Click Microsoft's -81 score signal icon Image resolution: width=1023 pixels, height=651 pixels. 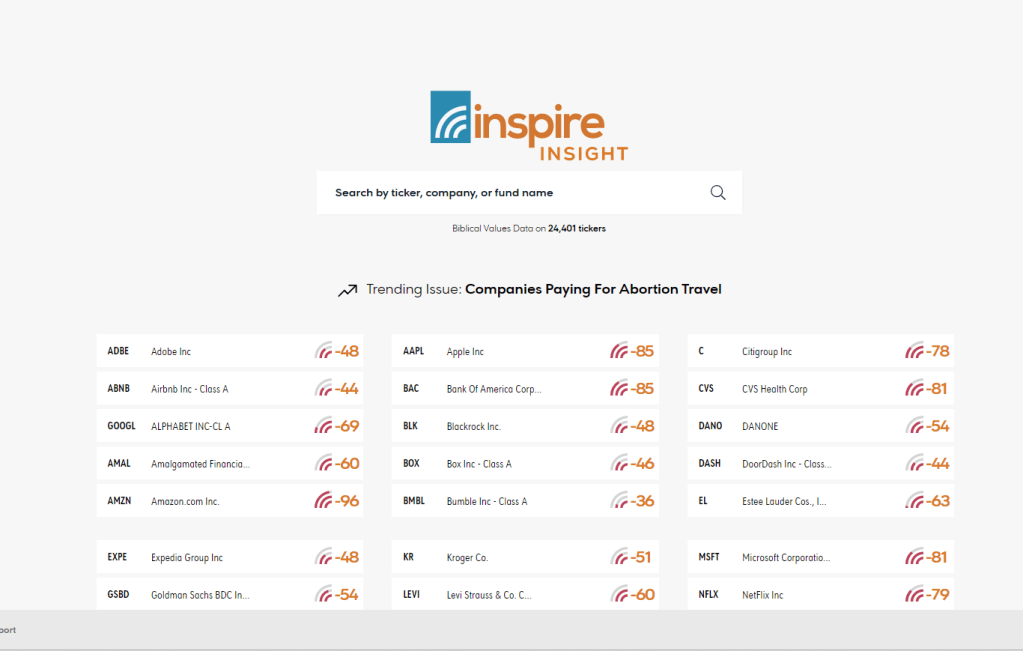coord(914,557)
